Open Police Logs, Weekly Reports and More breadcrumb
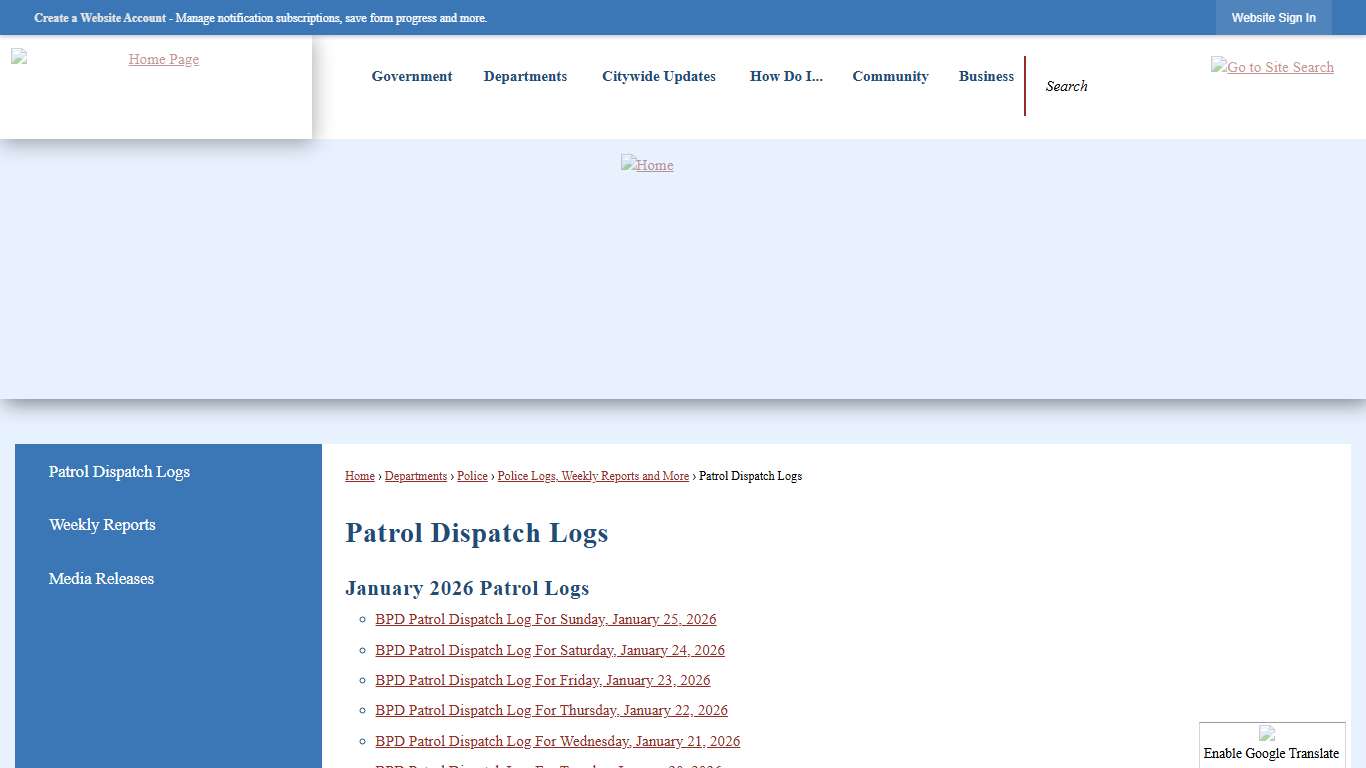This screenshot has height=768, width=1366. pyautogui.click(x=593, y=476)
